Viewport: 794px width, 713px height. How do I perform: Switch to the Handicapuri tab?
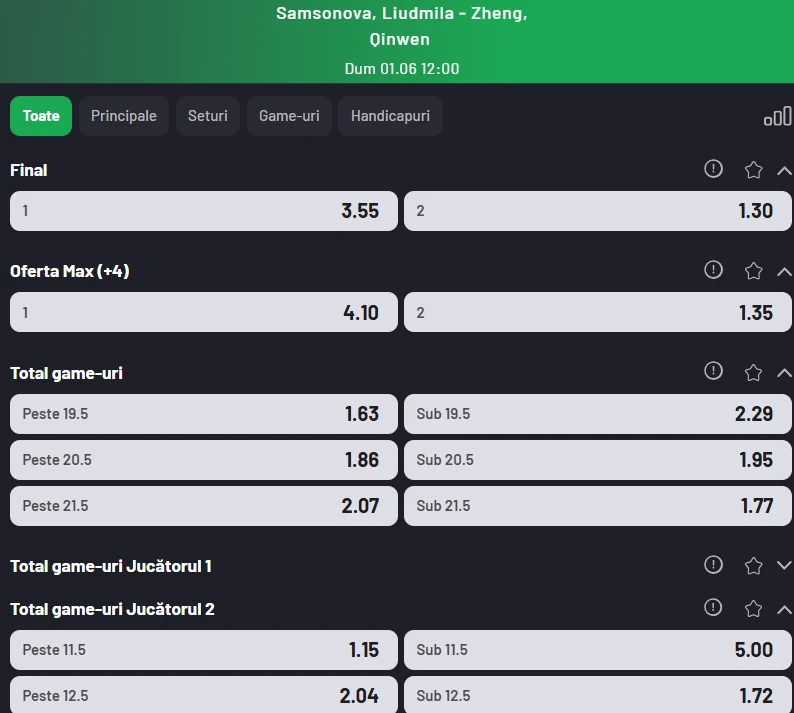pos(390,116)
